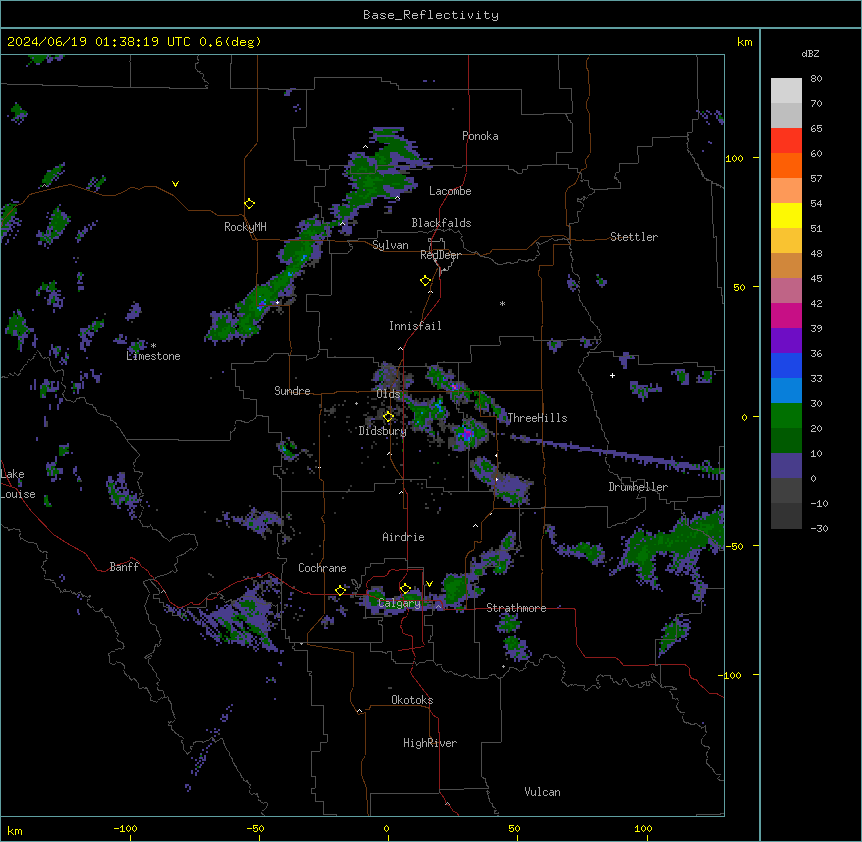Click the asterisk marker east of Innisfail
Viewport: 862px width, 842px height.
502,303
